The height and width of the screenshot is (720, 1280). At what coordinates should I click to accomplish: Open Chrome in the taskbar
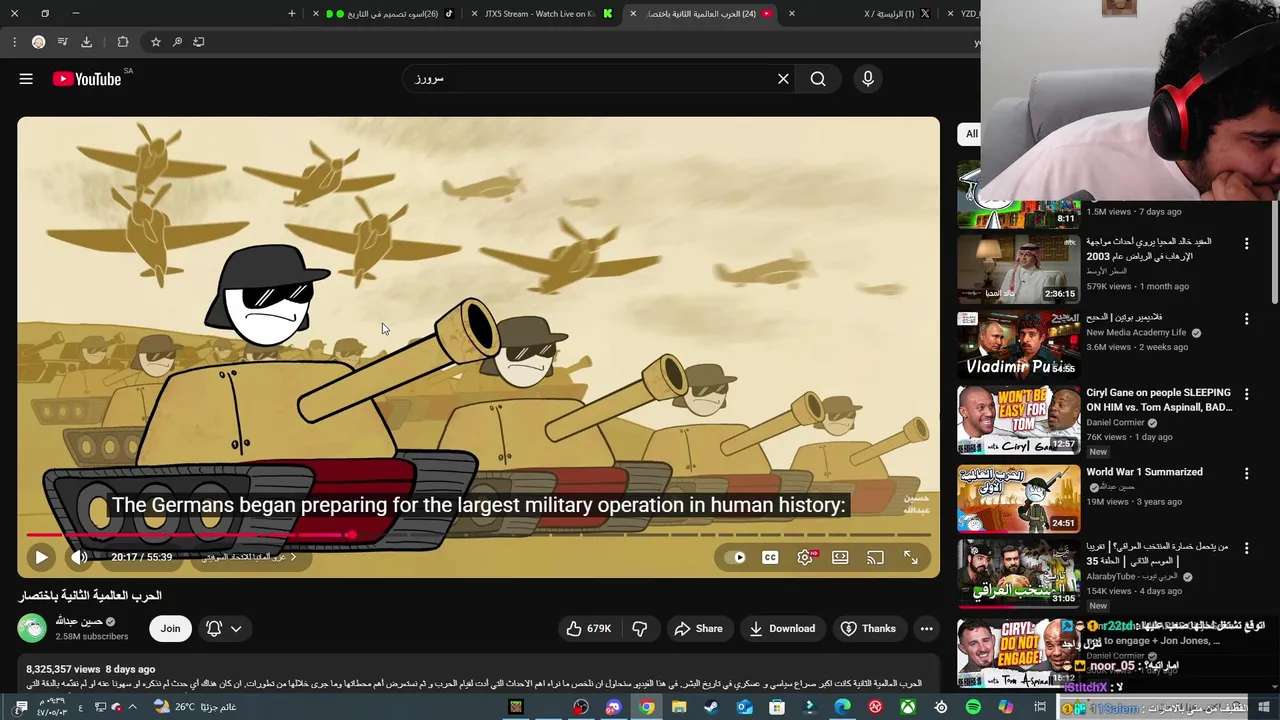[647, 707]
